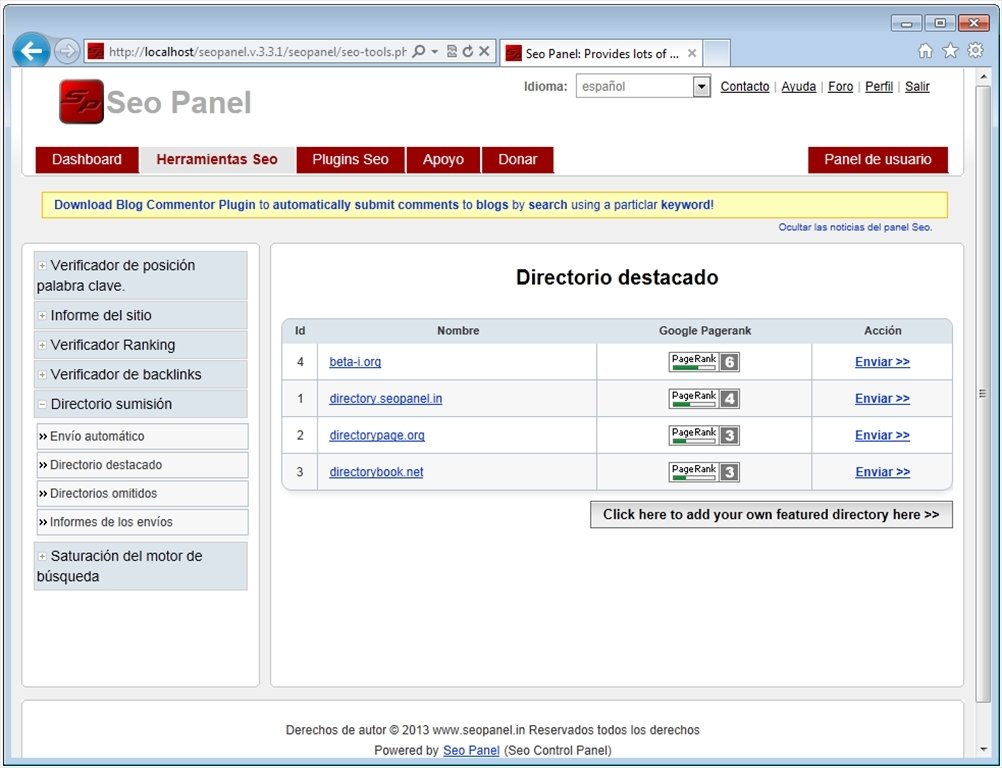This screenshot has width=1002, height=768.
Task: Click the Nombre column header
Action: (x=458, y=331)
